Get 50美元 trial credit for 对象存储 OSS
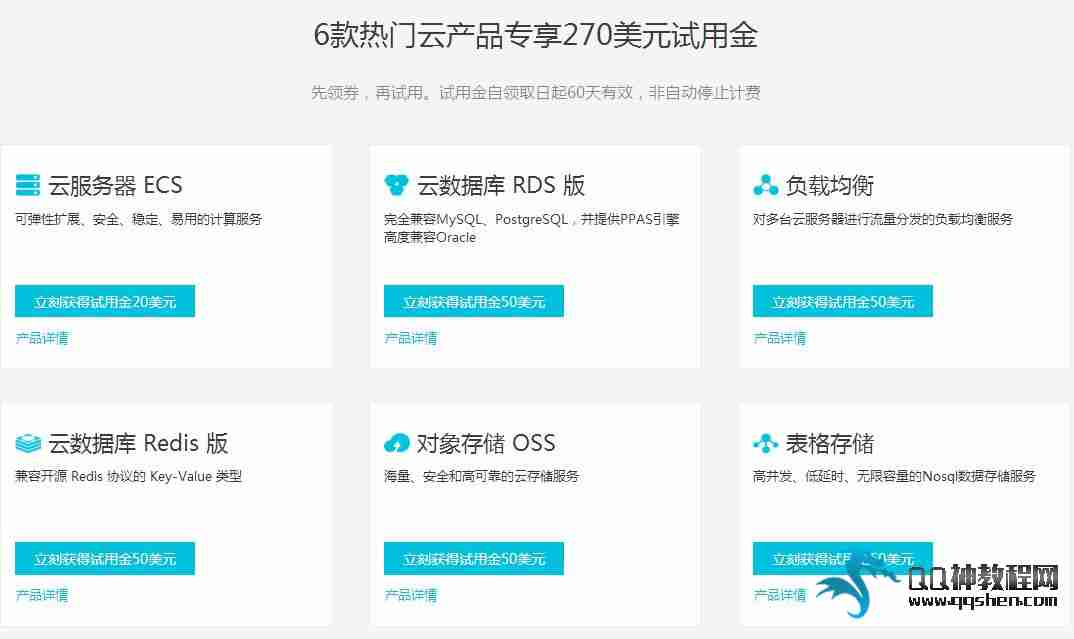The width and height of the screenshot is (1074, 639). [473, 558]
